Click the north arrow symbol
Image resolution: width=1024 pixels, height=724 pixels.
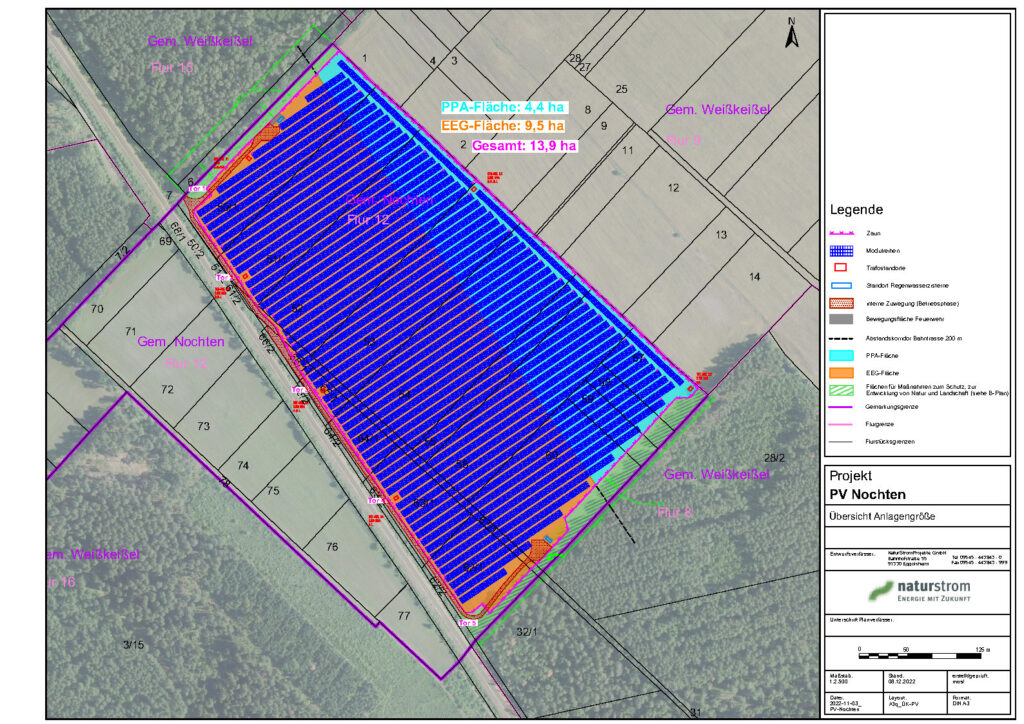(x=792, y=33)
